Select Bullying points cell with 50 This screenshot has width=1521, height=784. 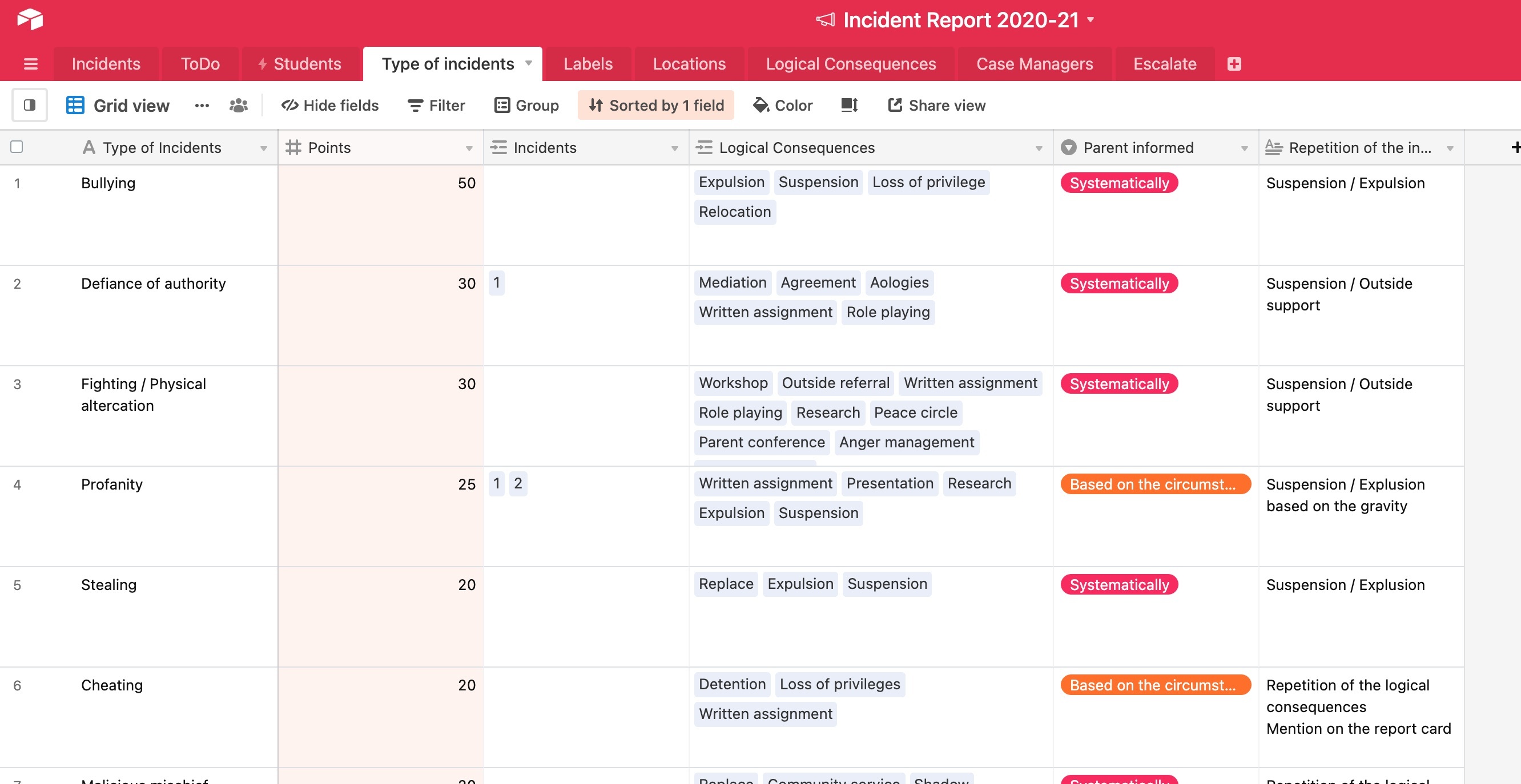click(381, 215)
